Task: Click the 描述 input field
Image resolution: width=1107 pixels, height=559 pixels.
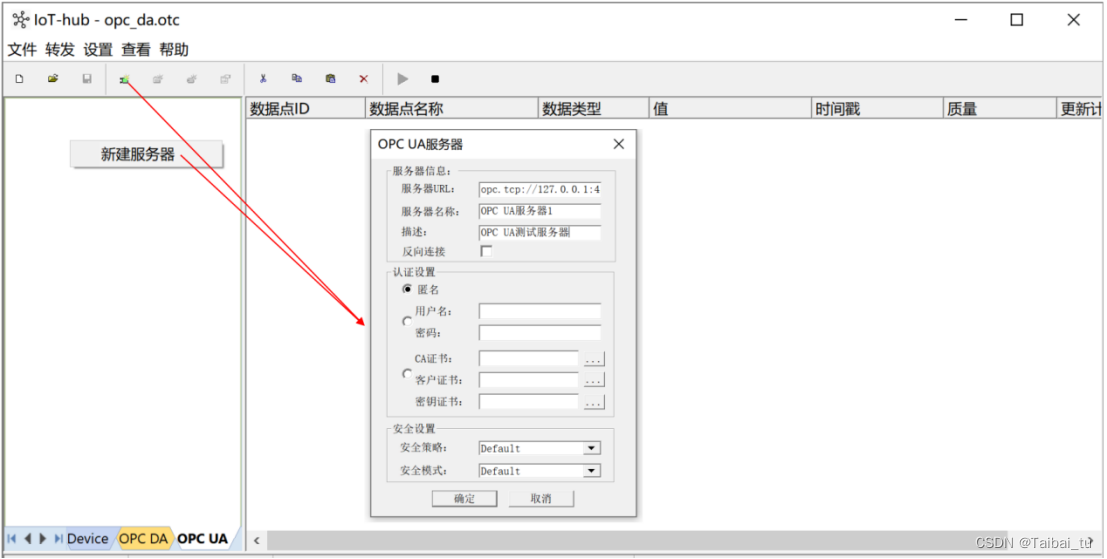Action: click(x=540, y=232)
